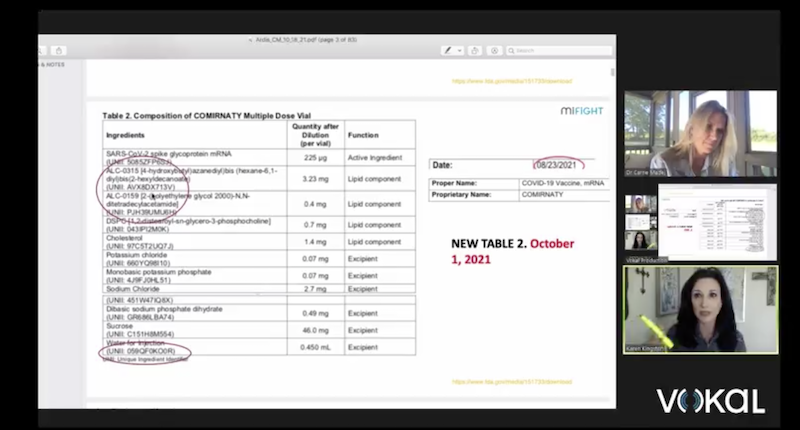800x430 pixels.
Task: Click the '1.4 mg' quantity cell
Action: tap(315, 242)
